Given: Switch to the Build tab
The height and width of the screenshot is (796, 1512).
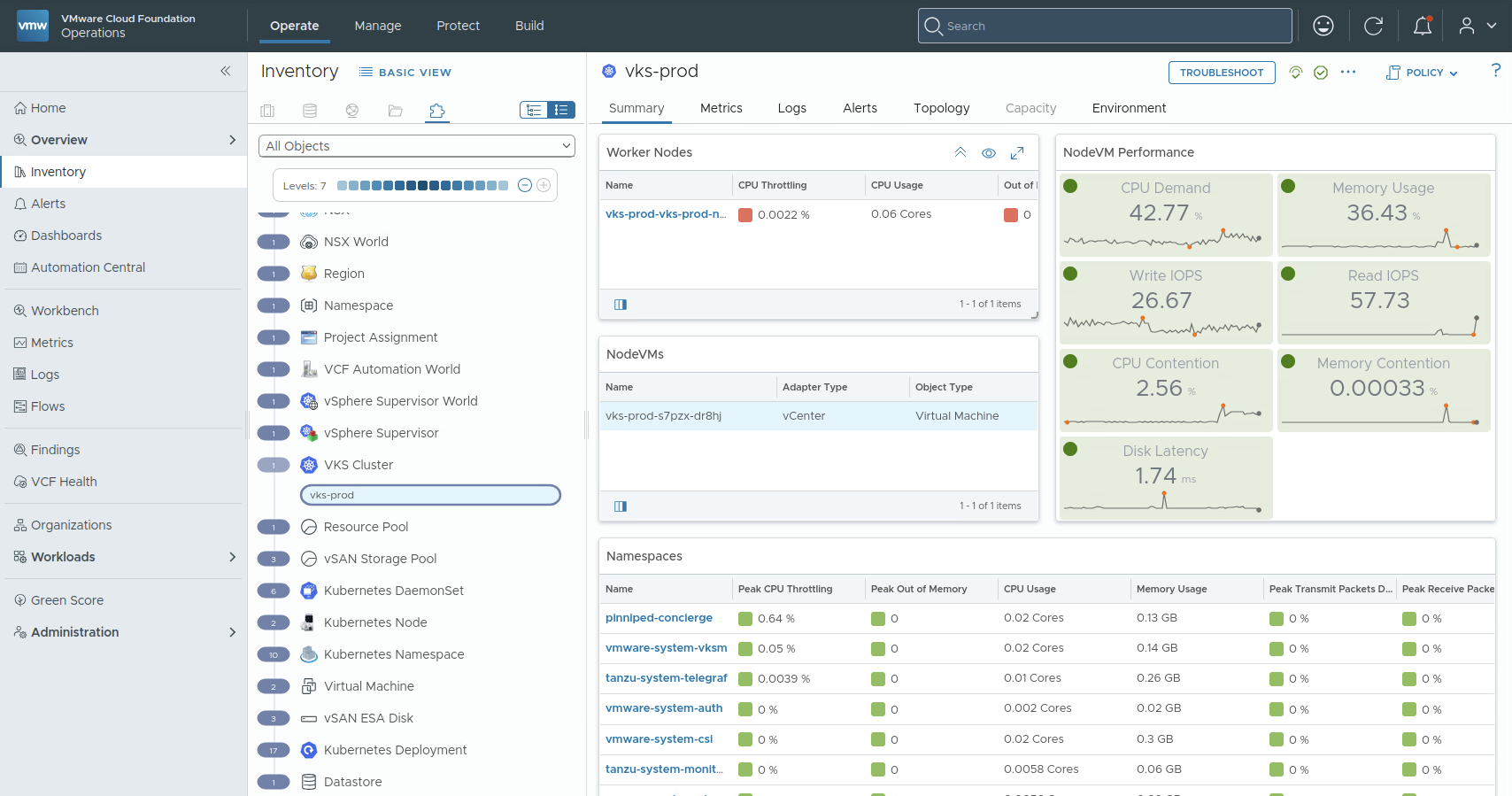Looking at the screenshot, I should [529, 26].
